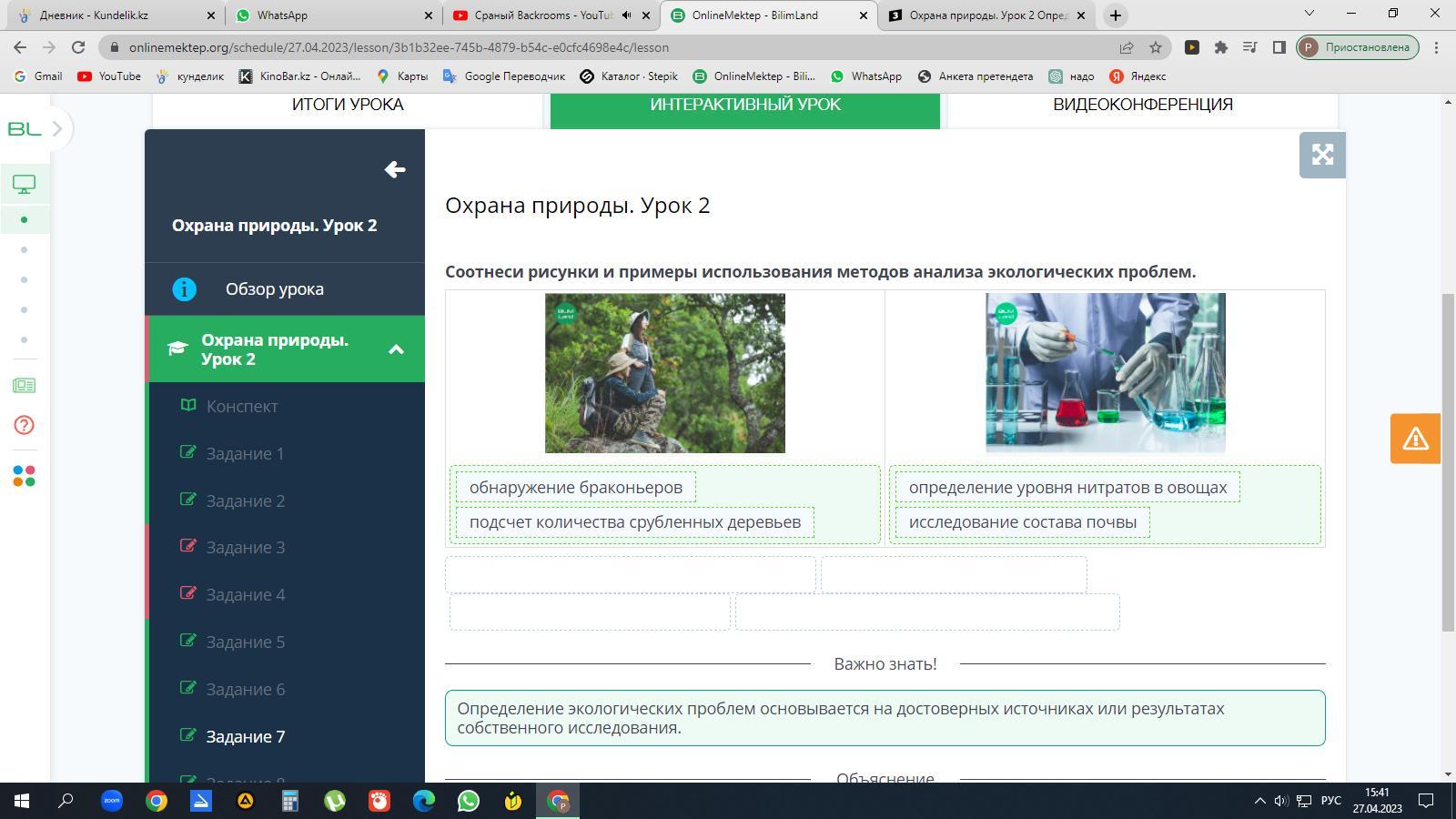Open the newspaper icon in left rail

(x=25, y=386)
